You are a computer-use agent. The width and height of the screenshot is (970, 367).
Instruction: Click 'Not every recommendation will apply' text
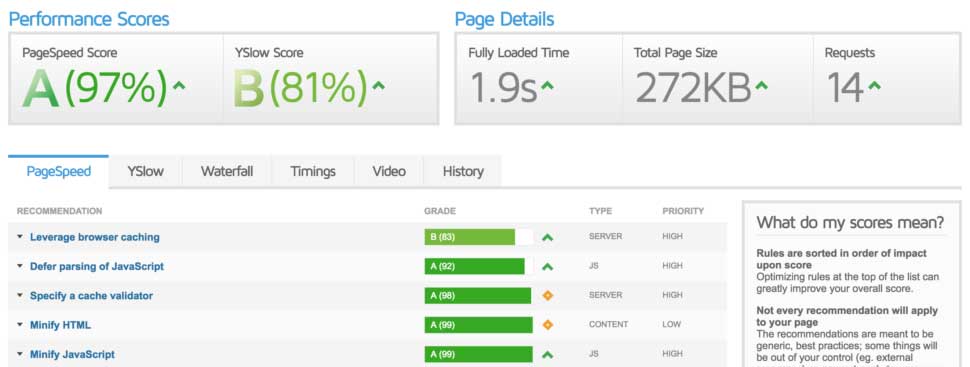pyautogui.click(x=847, y=316)
